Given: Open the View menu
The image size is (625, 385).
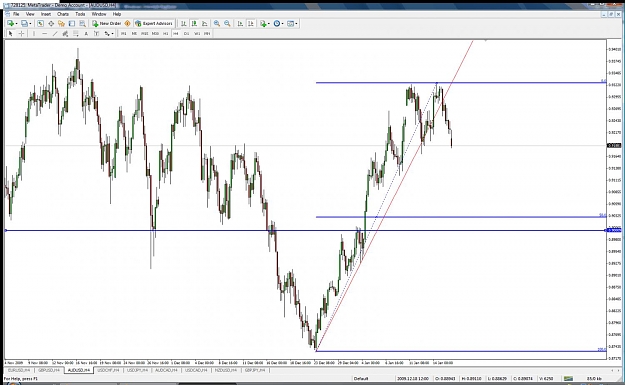Looking at the screenshot, I should pyautogui.click(x=30, y=14).
